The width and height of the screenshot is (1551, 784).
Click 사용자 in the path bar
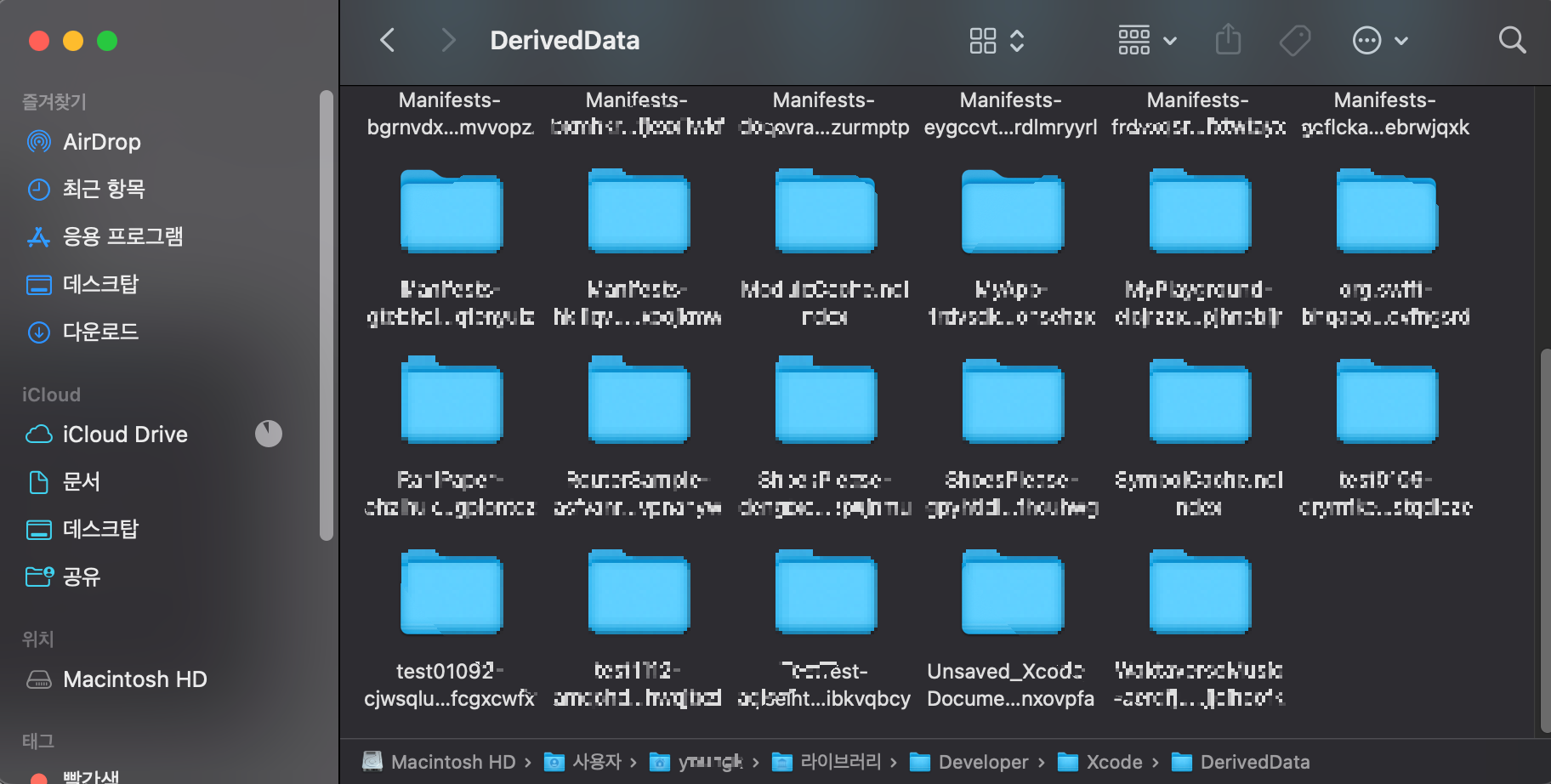tap(583, 762)
